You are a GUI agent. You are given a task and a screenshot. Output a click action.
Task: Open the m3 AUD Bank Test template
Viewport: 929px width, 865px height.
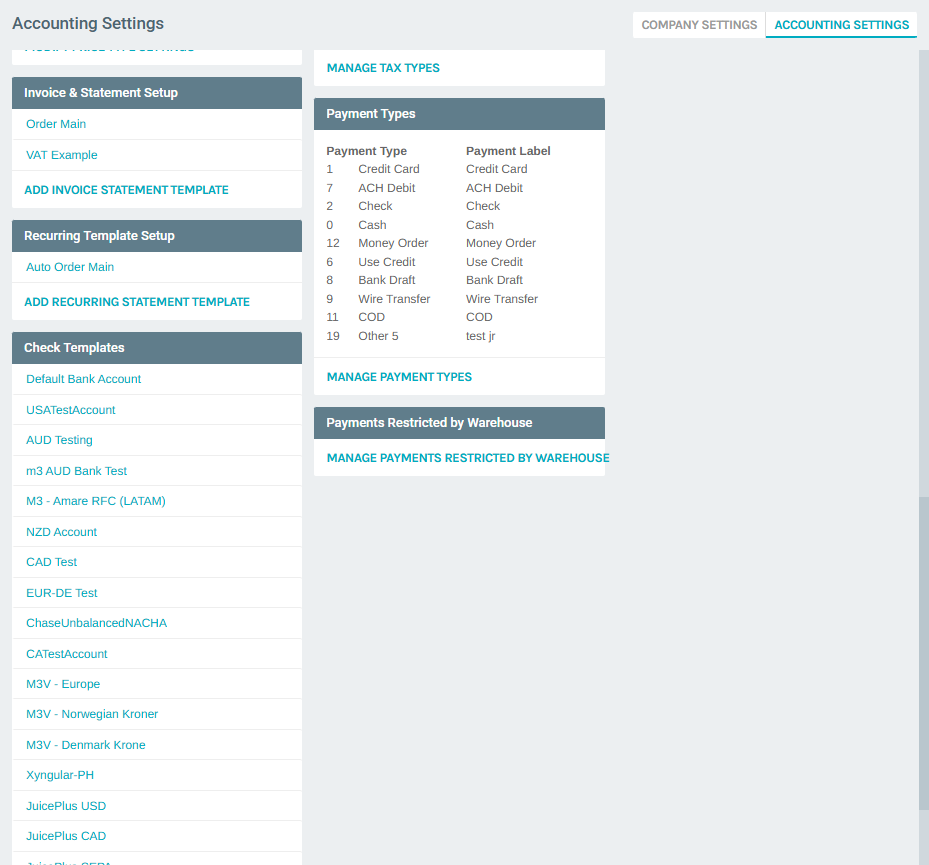tap(76, 470)
